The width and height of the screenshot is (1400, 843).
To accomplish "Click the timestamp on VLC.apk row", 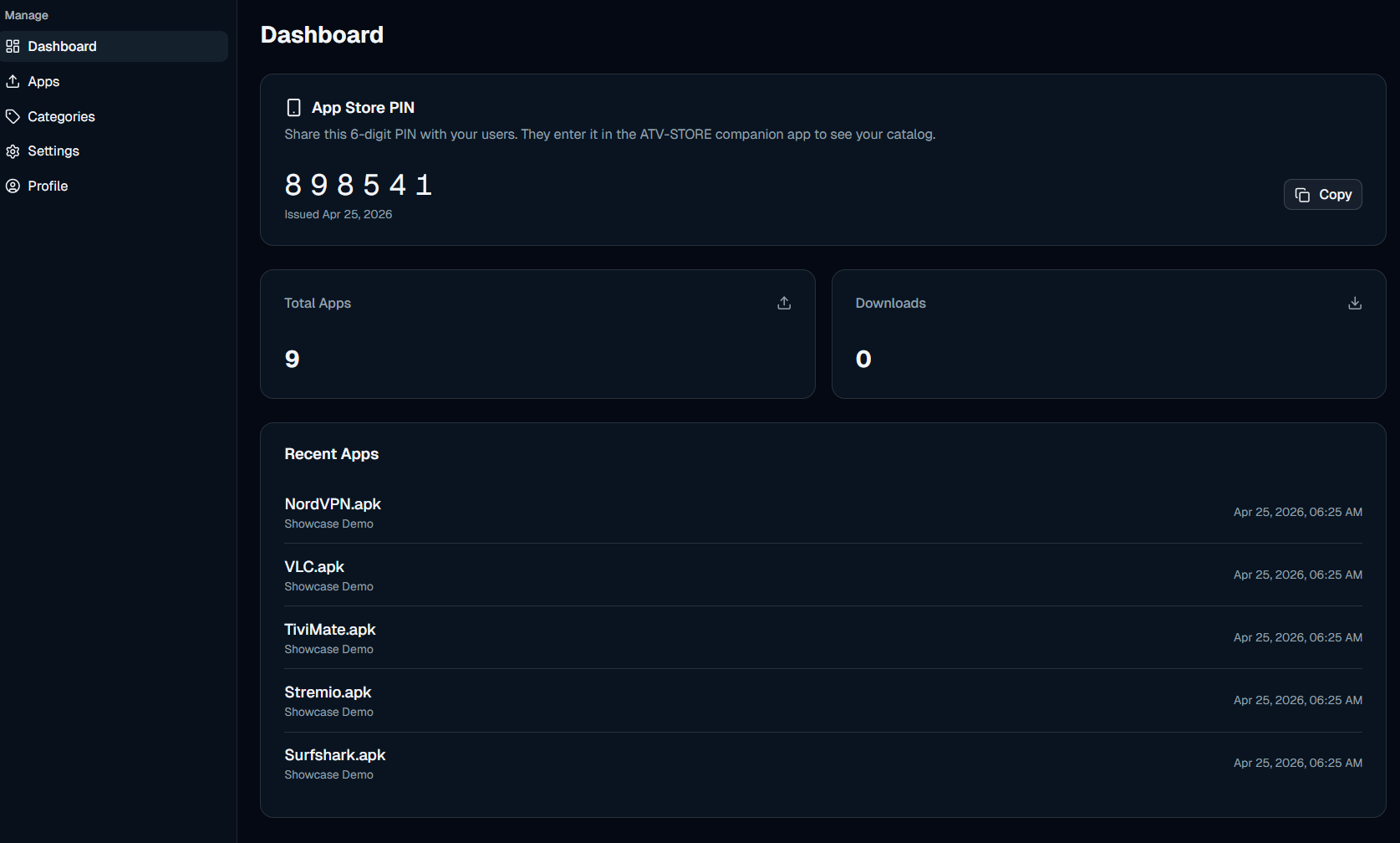I will pos(1298,575).
